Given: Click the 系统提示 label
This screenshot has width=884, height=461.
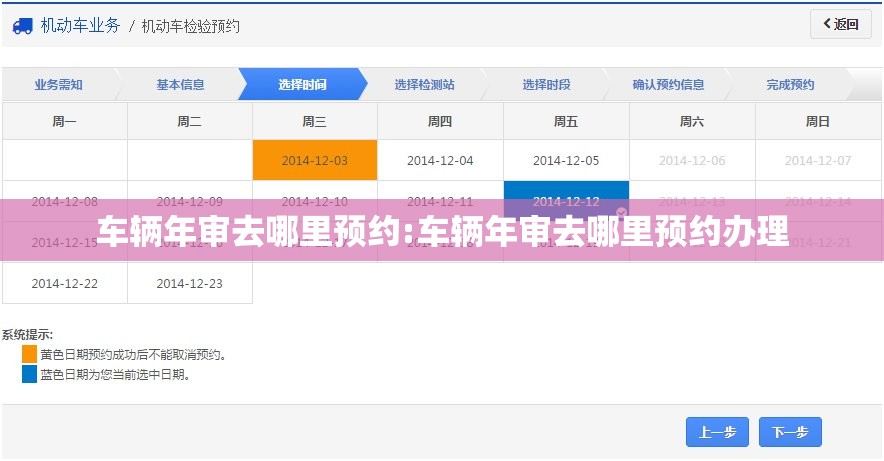Looking at the screenshot, I should click(x=27, y=335).
